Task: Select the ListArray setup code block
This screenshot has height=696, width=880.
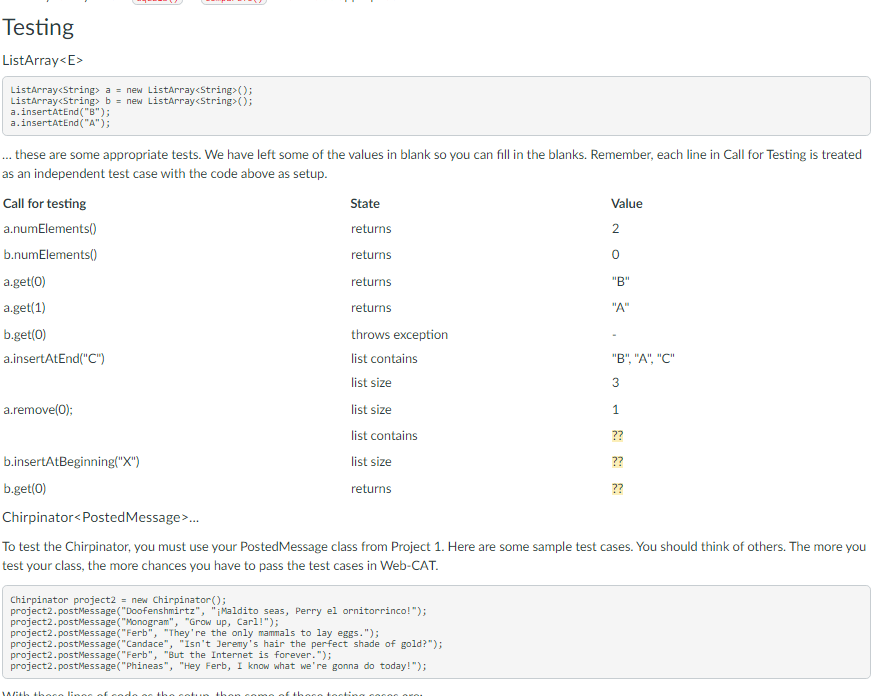Action: coord(440,106)
